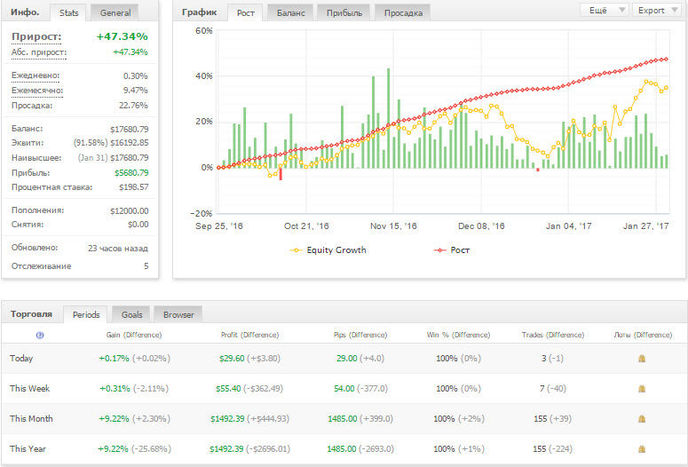Click the 54.00 pips value for This Week

click(344, 389)
